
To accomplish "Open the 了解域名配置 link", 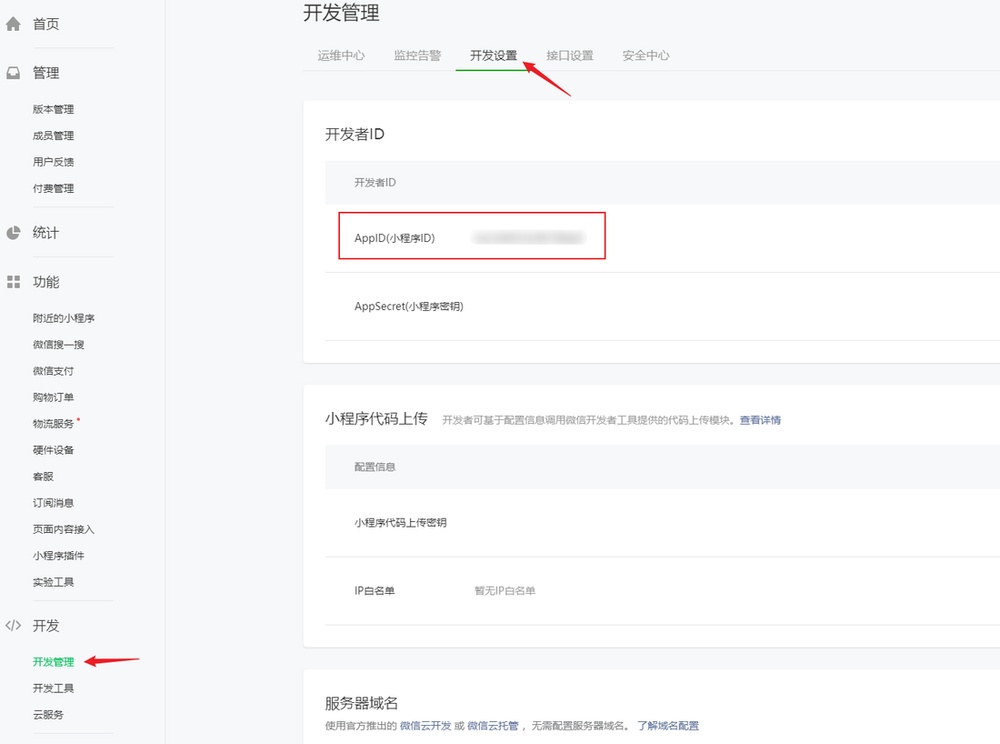I will pos(668,726).
